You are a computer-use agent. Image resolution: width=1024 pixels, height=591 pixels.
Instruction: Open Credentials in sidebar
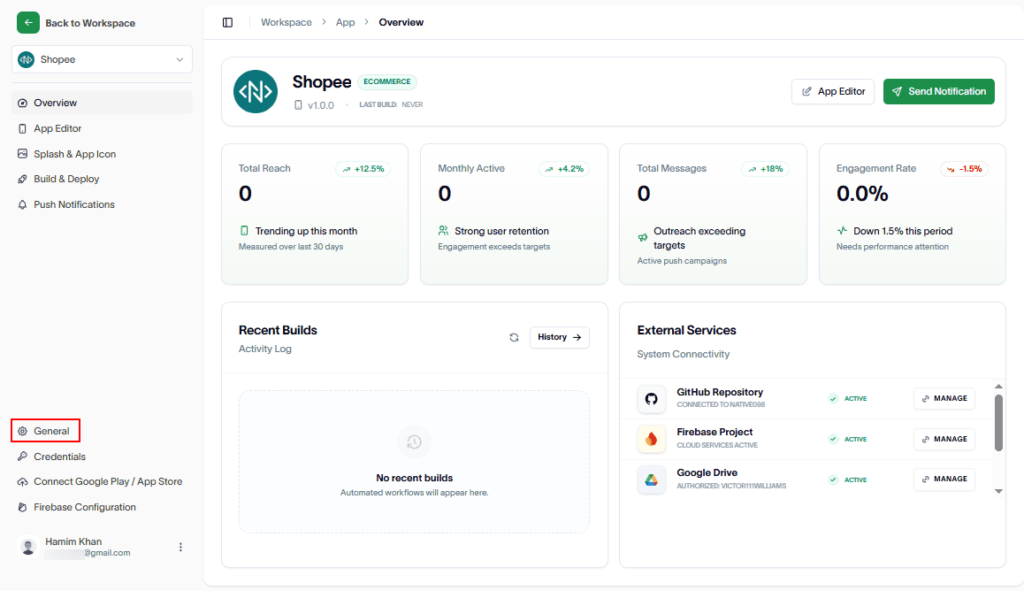point(102,456)
